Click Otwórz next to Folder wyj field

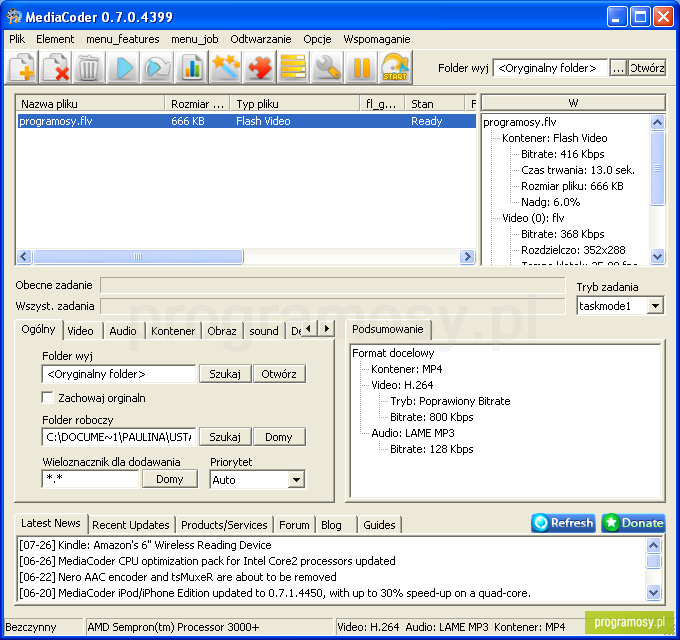tap(279, 374)
